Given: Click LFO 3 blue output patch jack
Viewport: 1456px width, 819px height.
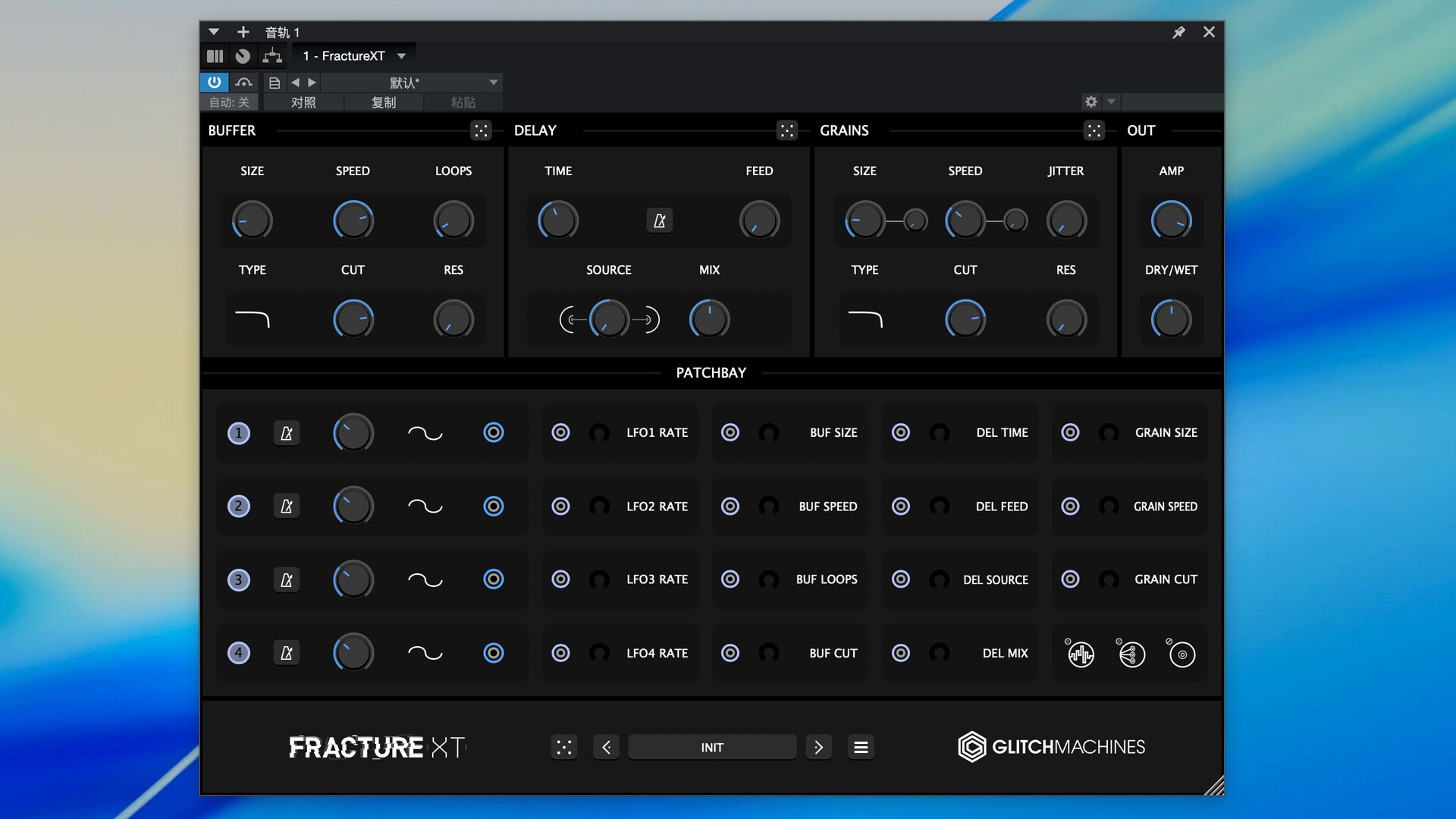Looking at the screenshot, I should (493, 579).
